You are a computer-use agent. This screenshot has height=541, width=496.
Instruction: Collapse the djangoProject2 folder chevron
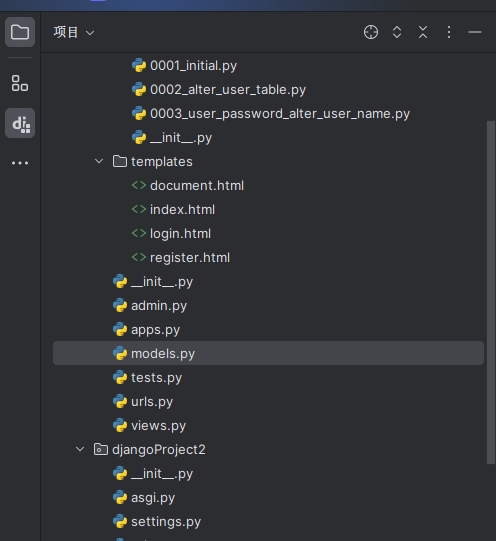click(80, 449)
